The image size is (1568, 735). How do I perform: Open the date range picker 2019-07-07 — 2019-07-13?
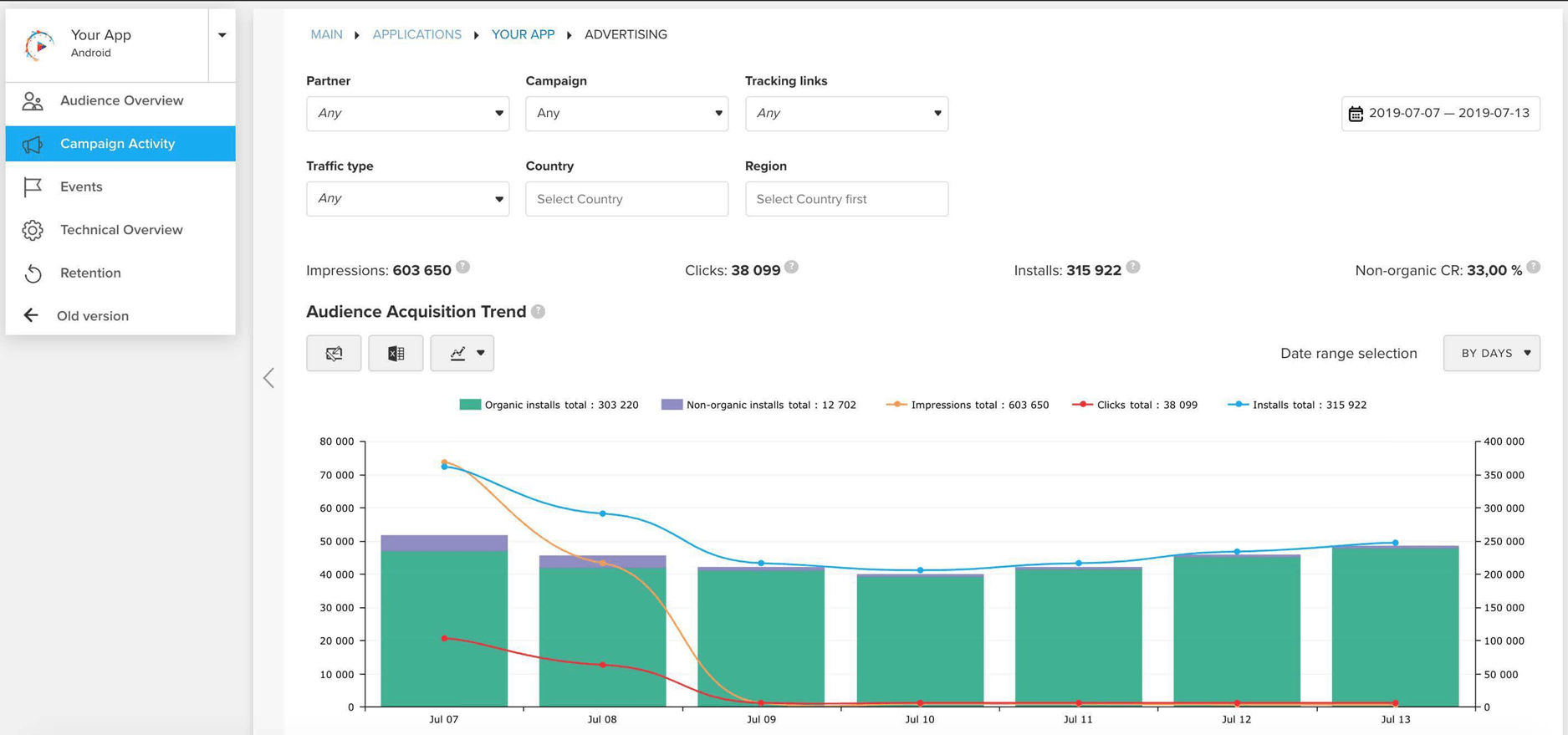[x=1440, y=114]
